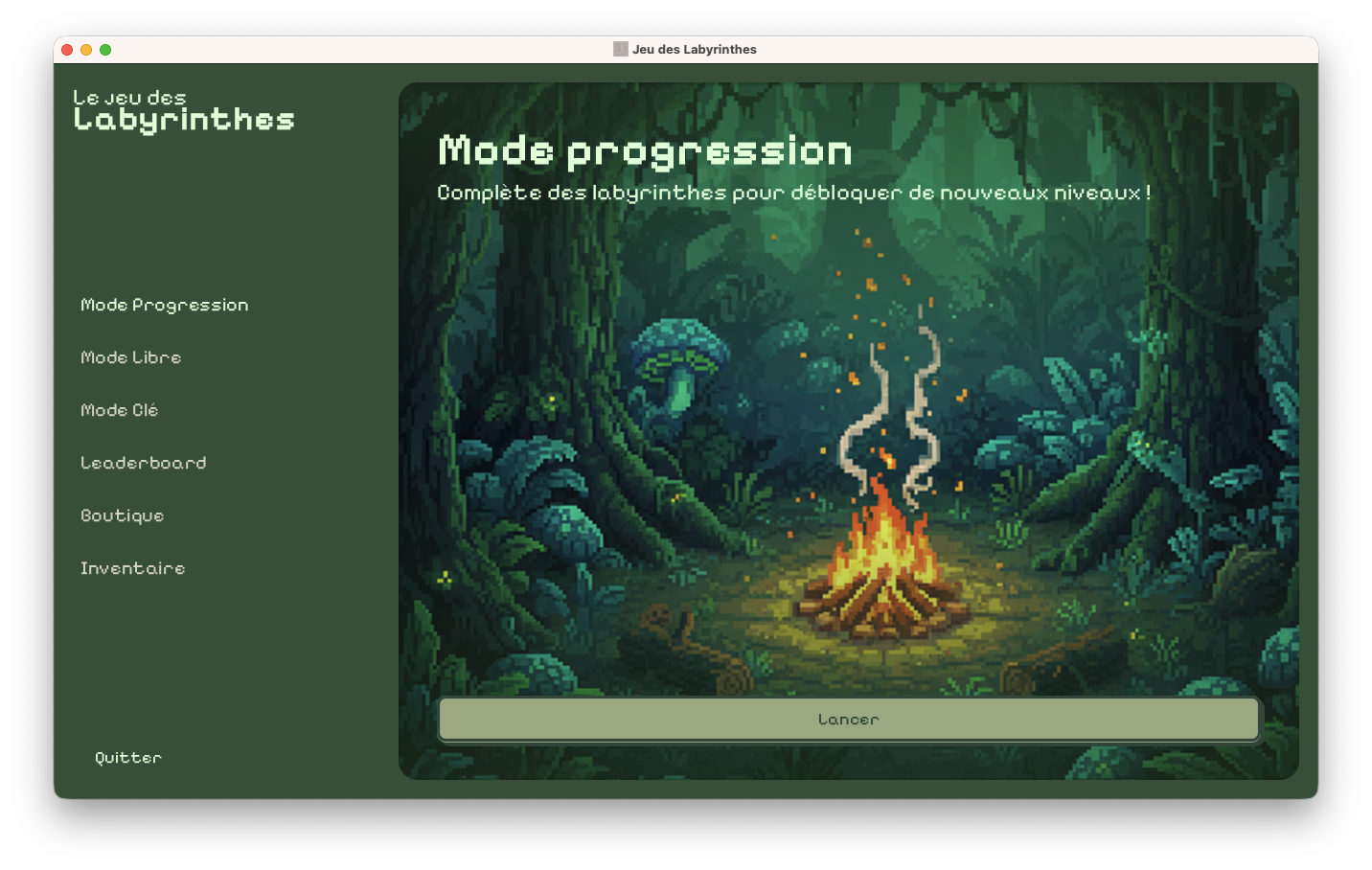Click the Jeu des Labyrinthes window title

694,49
